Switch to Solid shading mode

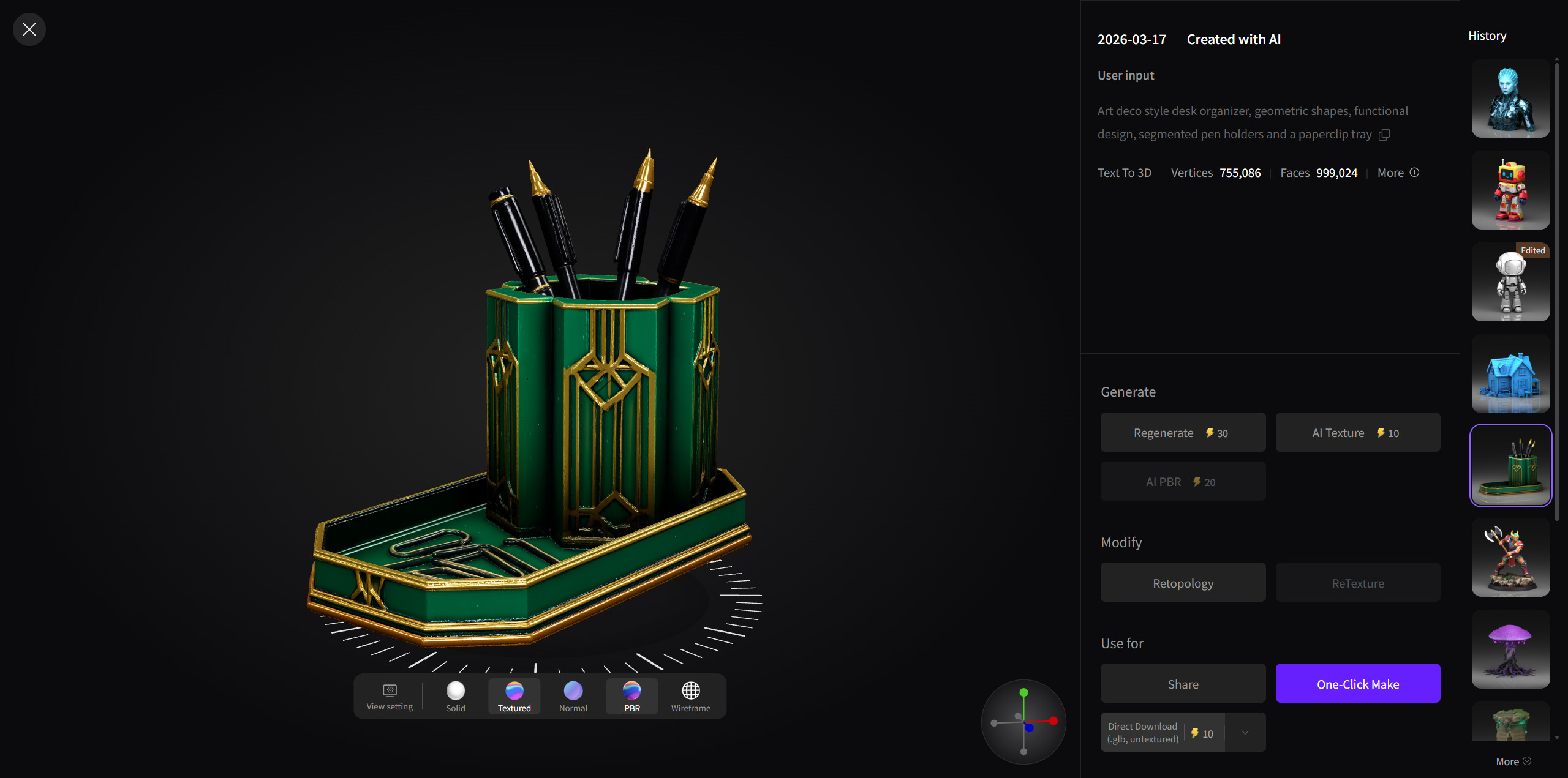(456, 696)
